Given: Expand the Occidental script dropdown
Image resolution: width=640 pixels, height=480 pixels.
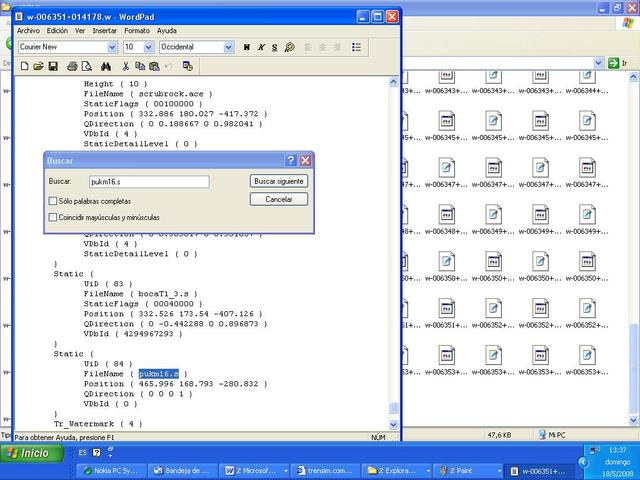Looking at the screenshot, I should click(x=229, y=47).
